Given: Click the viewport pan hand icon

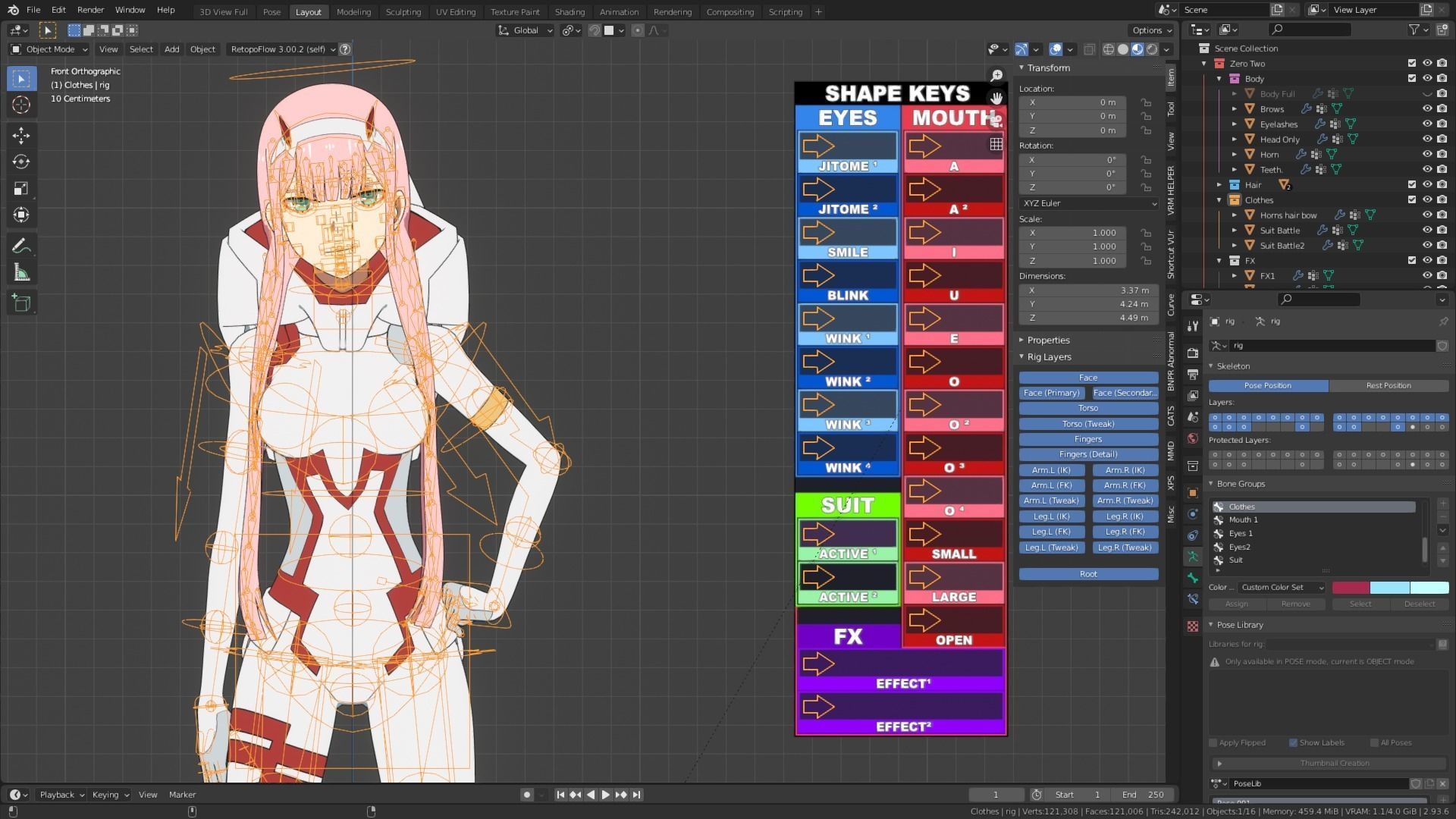Looking at the screenshot, I should tap(996, 98).
